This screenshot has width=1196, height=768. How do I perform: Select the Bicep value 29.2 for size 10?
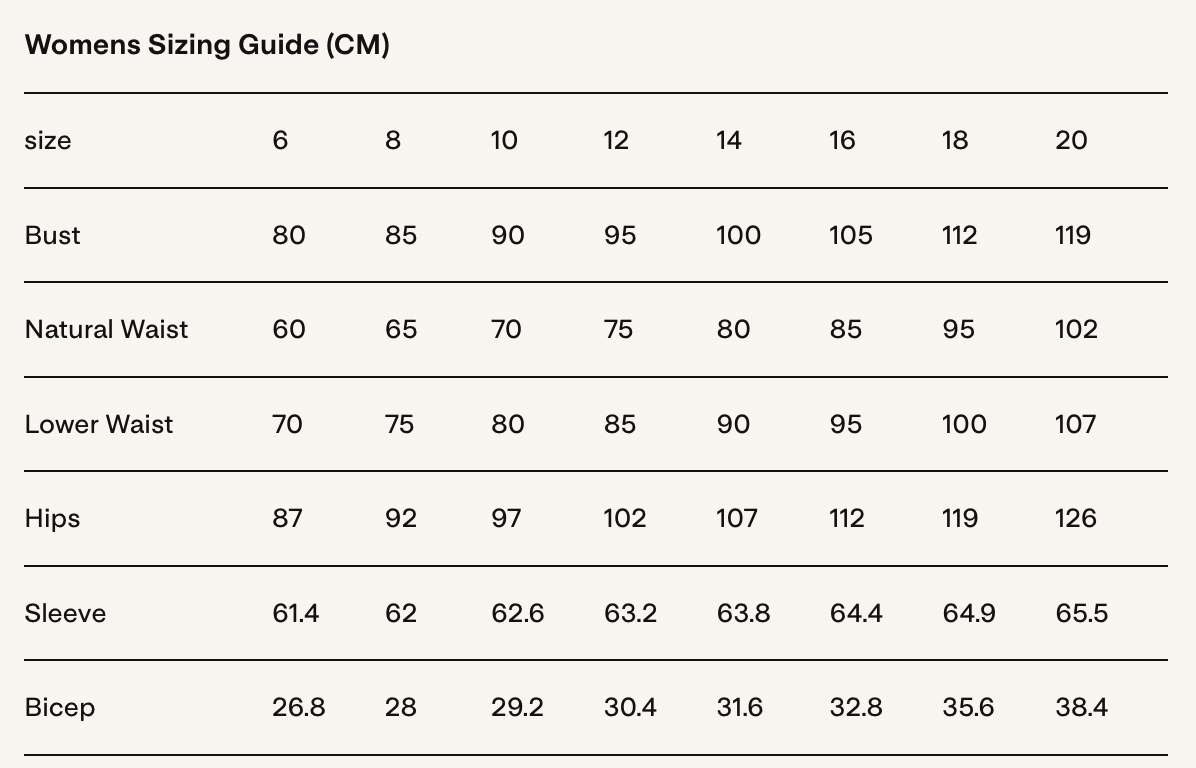[517, 707]
